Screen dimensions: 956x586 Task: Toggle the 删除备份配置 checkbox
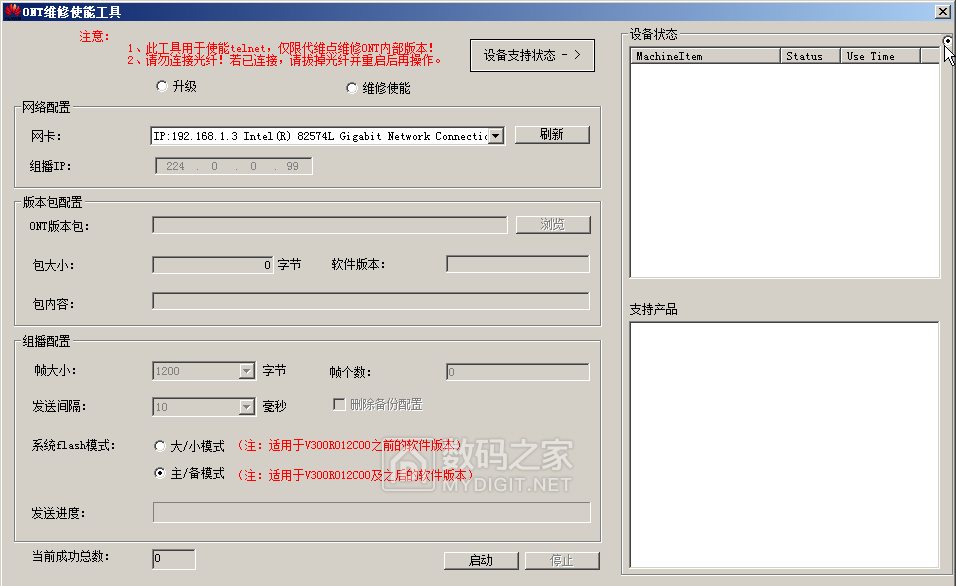[339, 404]
